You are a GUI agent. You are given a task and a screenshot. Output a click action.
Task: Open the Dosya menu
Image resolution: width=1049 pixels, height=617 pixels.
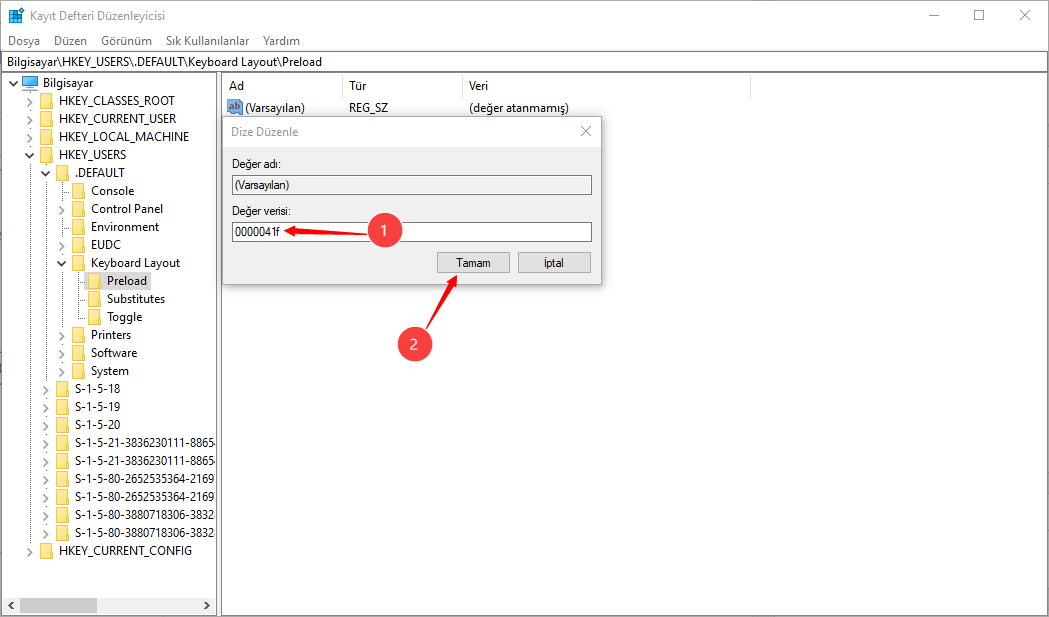click(x=24, y=41)
